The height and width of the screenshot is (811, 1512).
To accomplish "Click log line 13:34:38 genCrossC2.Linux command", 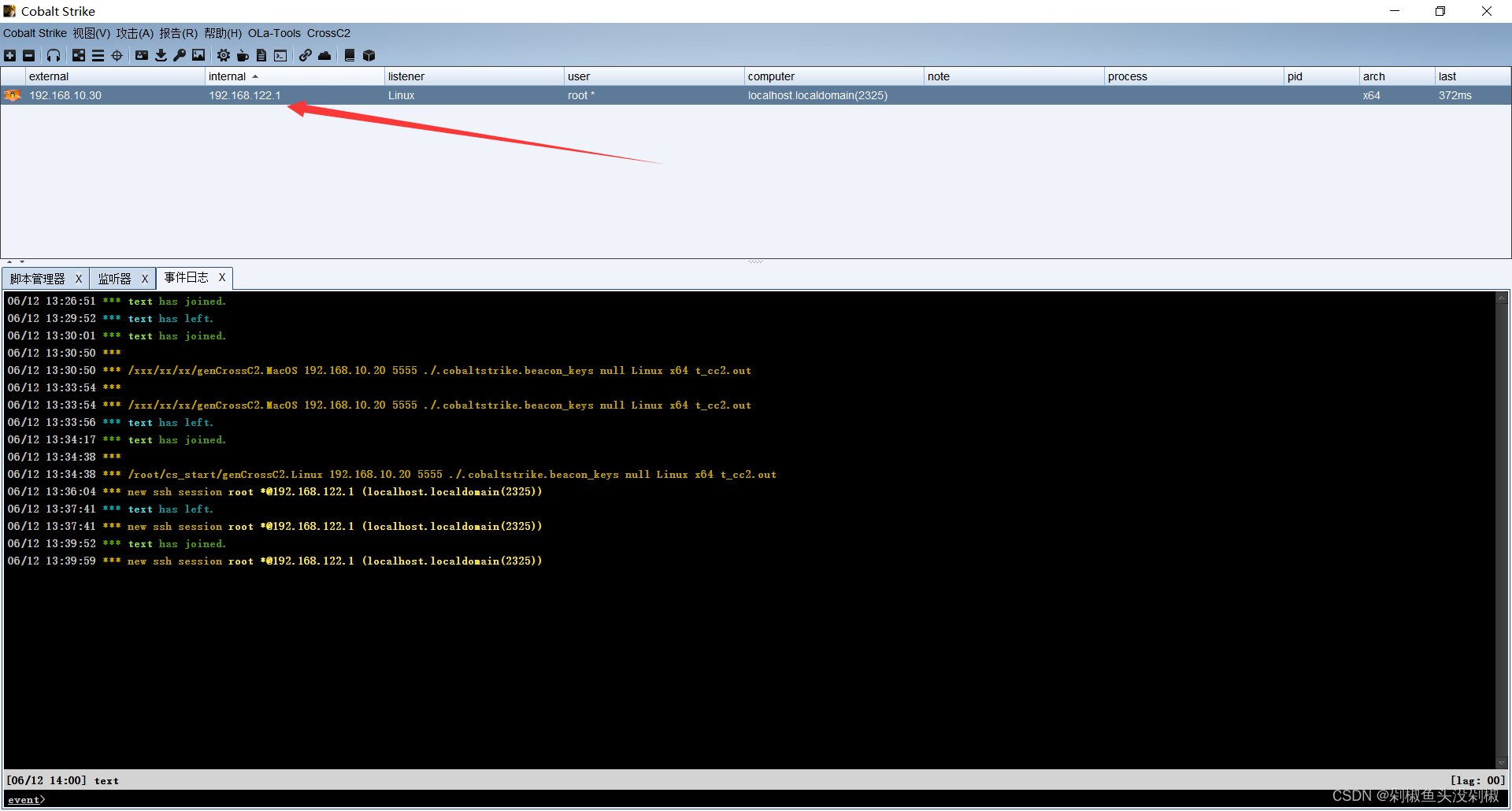I will (x=392, y=474).
